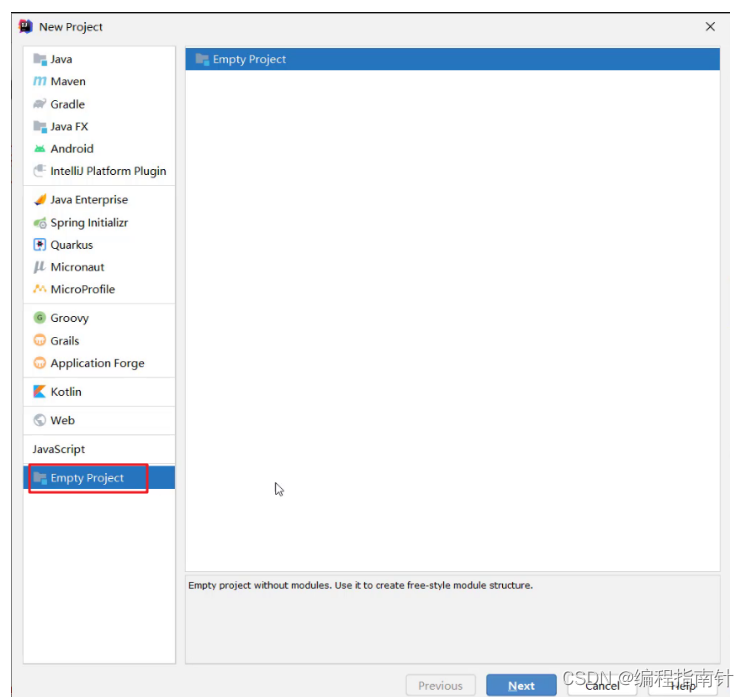749x697 pixels.
Task: Click the "Grails" text label
Action: click(64, 341)
